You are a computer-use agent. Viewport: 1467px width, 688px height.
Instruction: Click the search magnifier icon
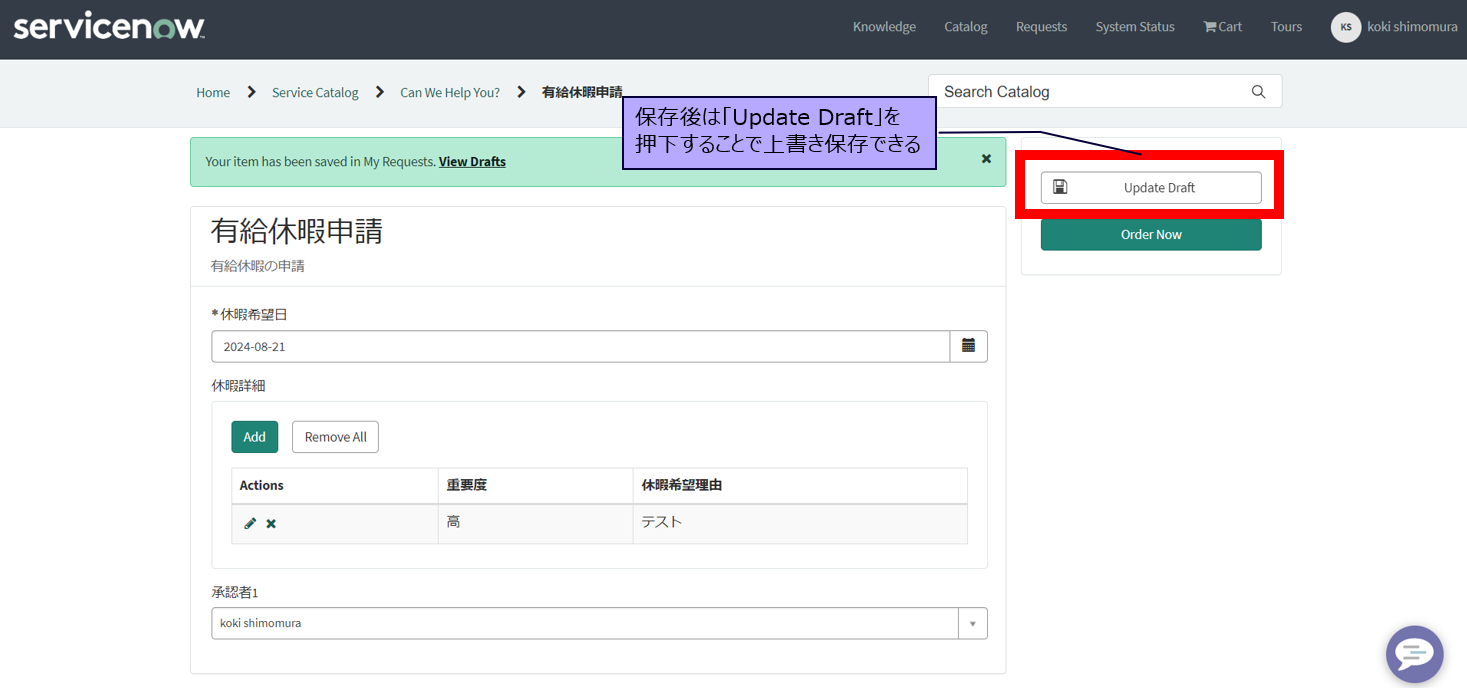[x=1258, y=92]
